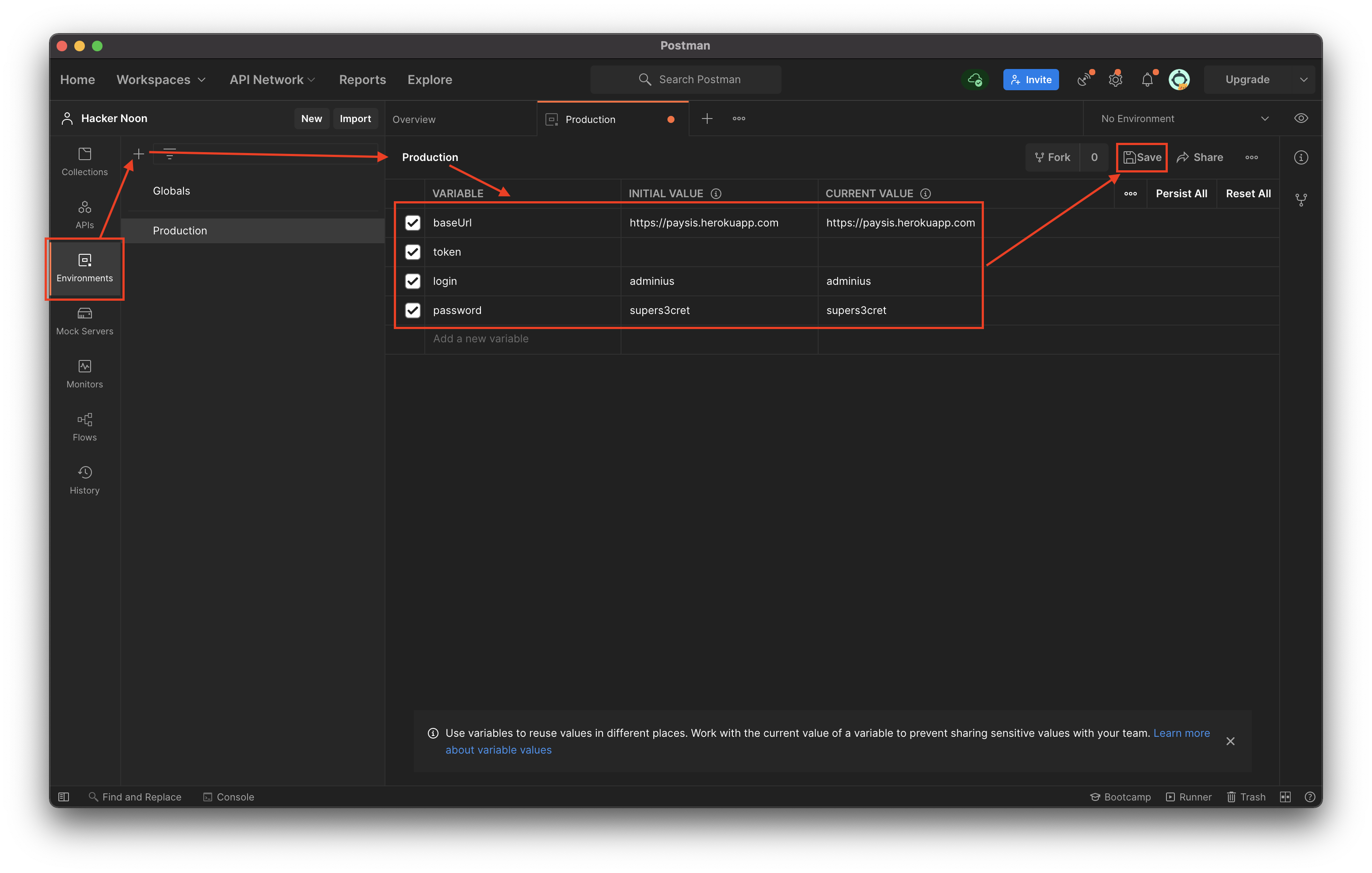Uncheck the token variable
The image size is (1372, 873).
click(412, 252)
